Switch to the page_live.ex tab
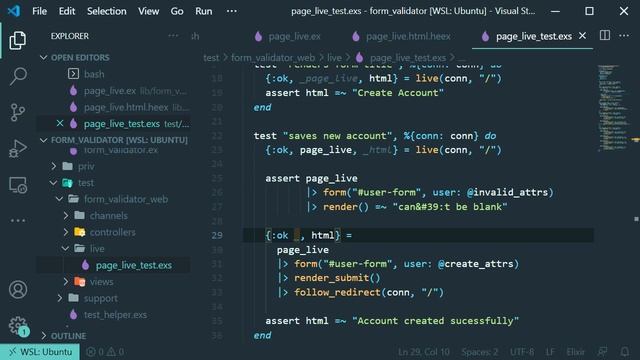The height and width of the screenshot is (360, 640). pos(288,36)
